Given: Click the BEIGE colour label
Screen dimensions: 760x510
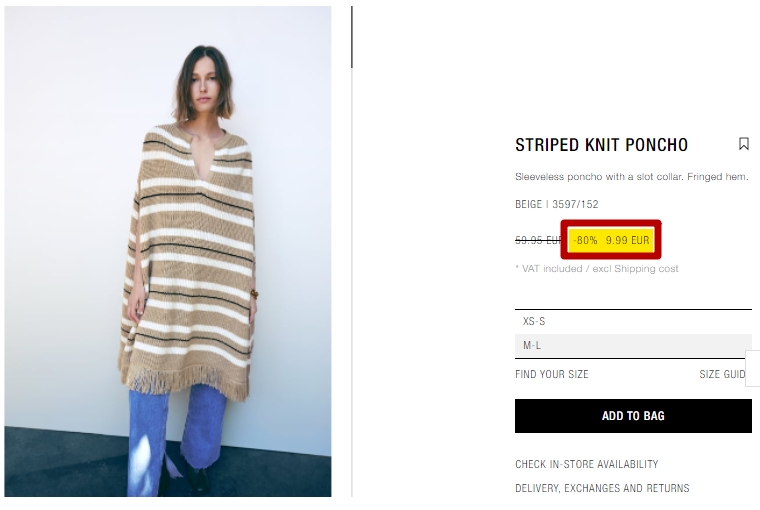Looking at the screenshot, I should [x=528, y=204].
